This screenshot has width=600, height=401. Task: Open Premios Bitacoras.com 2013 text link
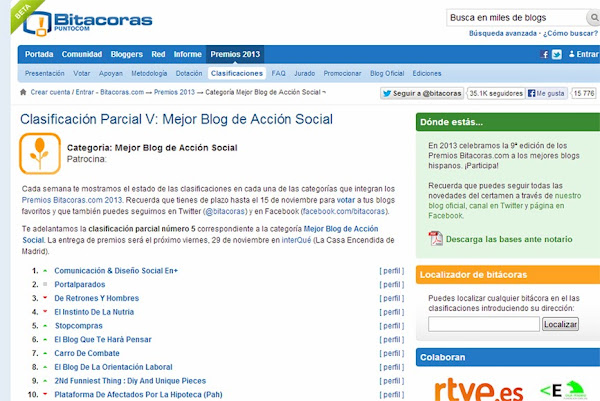[x=72, y=200]
